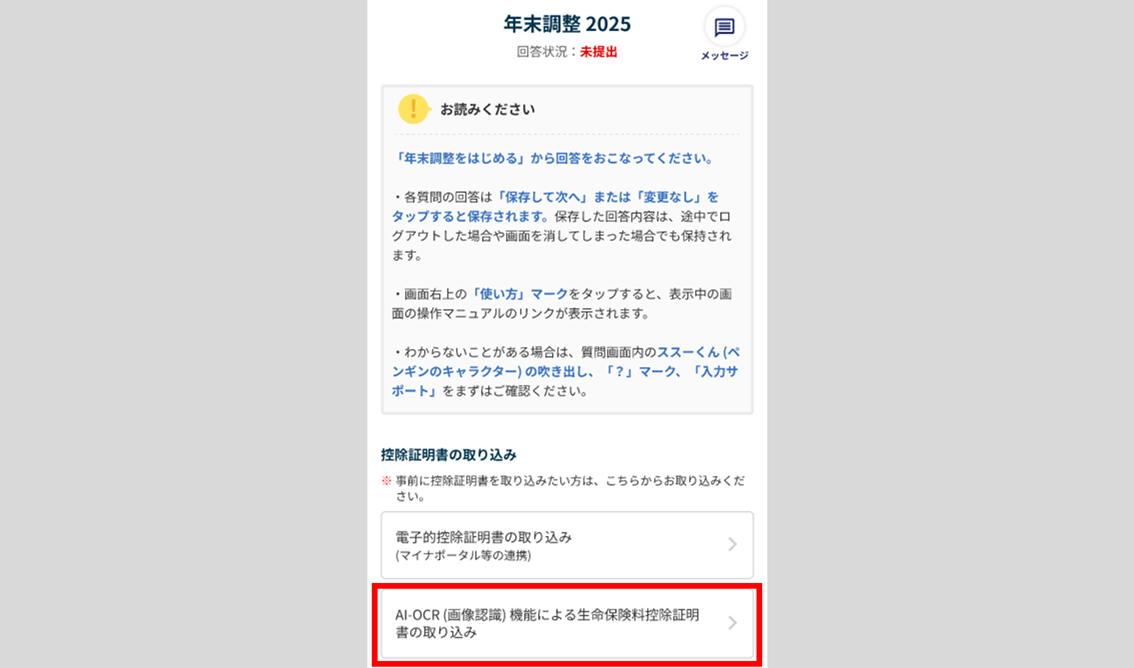Click blue 「年末調整をはじめる」から回答 sentence
Image resolution: width=1134 pixels, height=668 pixels.
tap(555, 158)
